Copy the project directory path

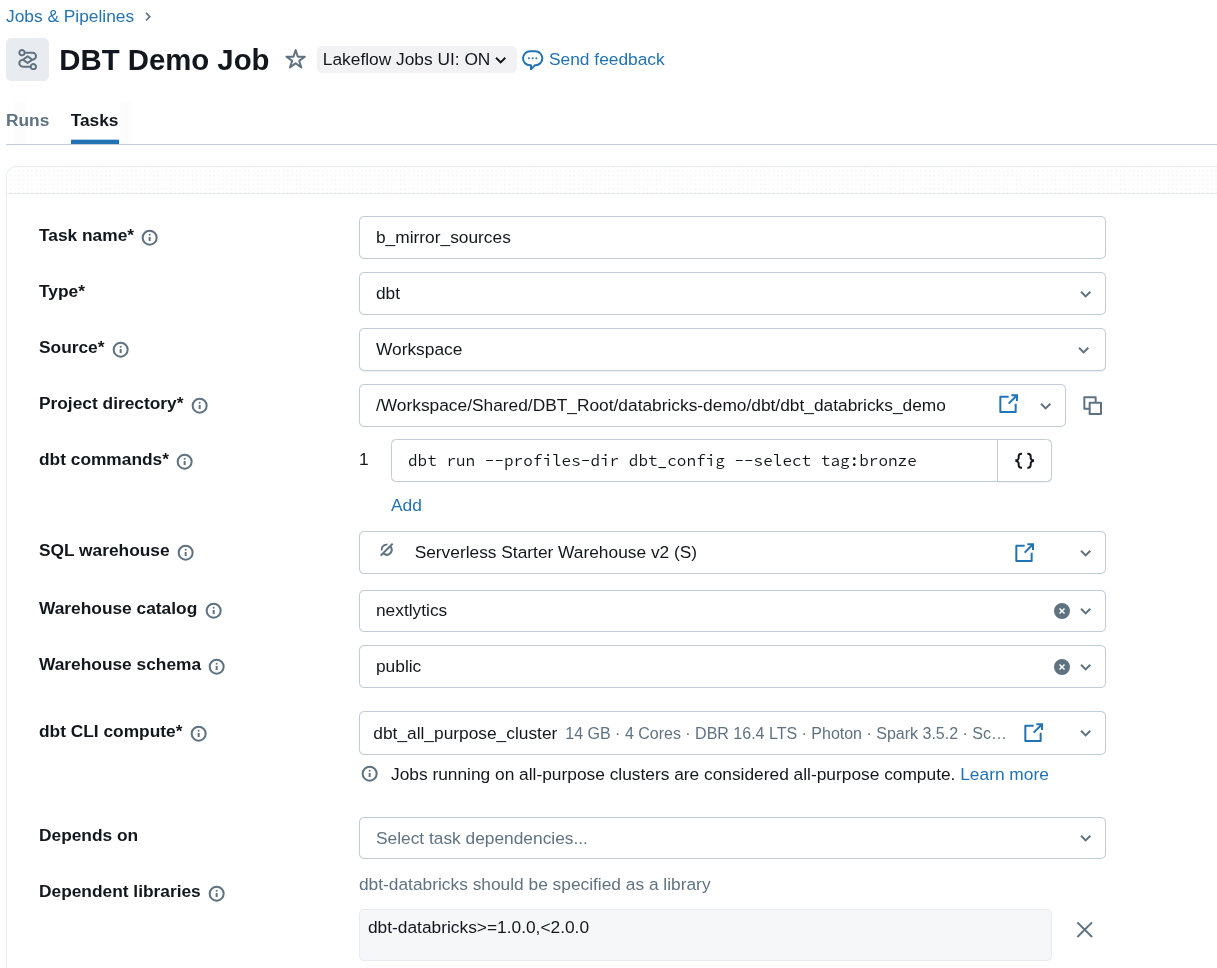pyautogui.click(x=1093, y=405)
